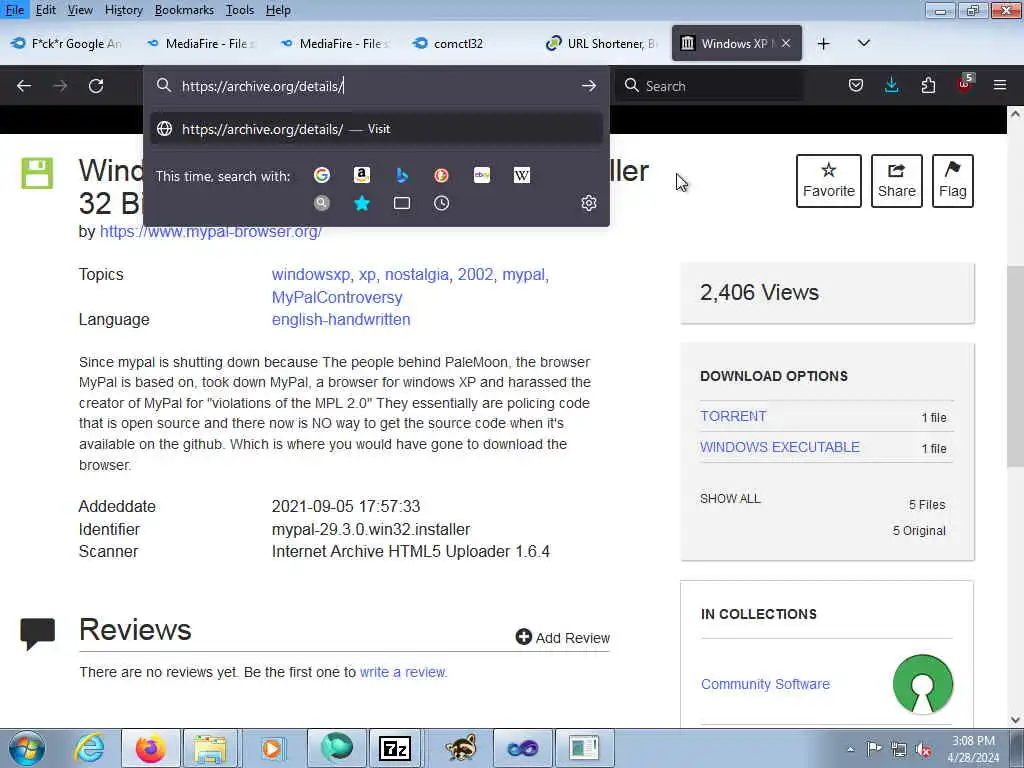Open the raccoon app in the taskbar
Screen dimensions: 1024x768
[x=461, y=748]
